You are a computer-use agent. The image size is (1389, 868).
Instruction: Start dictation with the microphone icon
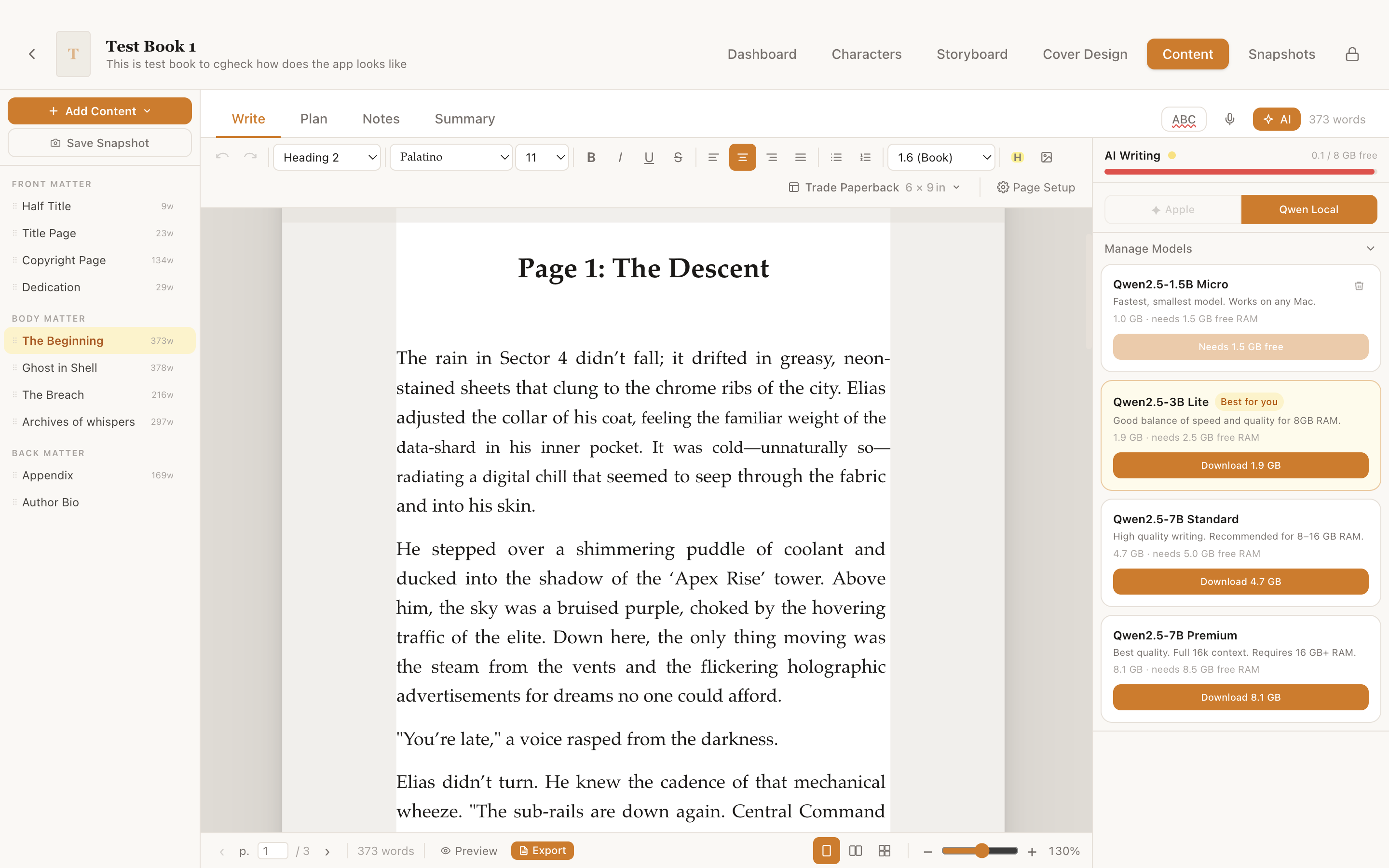click(x=1229, y=120)
